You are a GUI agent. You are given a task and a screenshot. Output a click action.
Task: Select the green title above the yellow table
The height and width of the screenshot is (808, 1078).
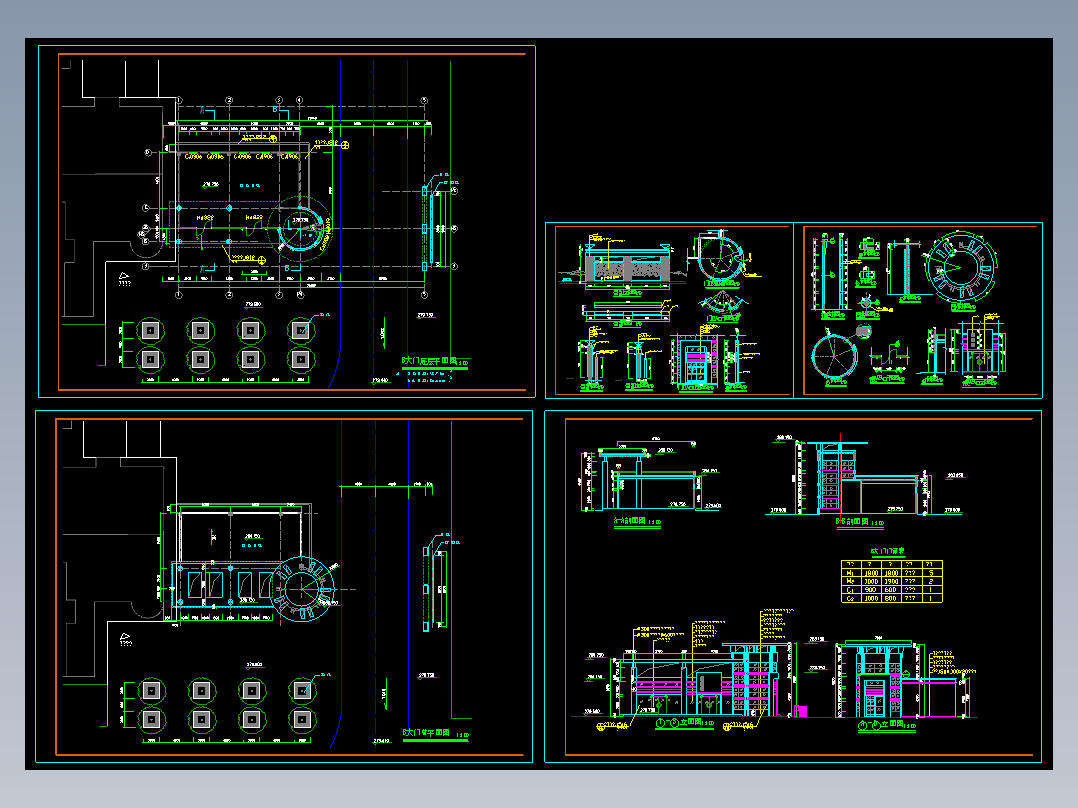[888, 552]
